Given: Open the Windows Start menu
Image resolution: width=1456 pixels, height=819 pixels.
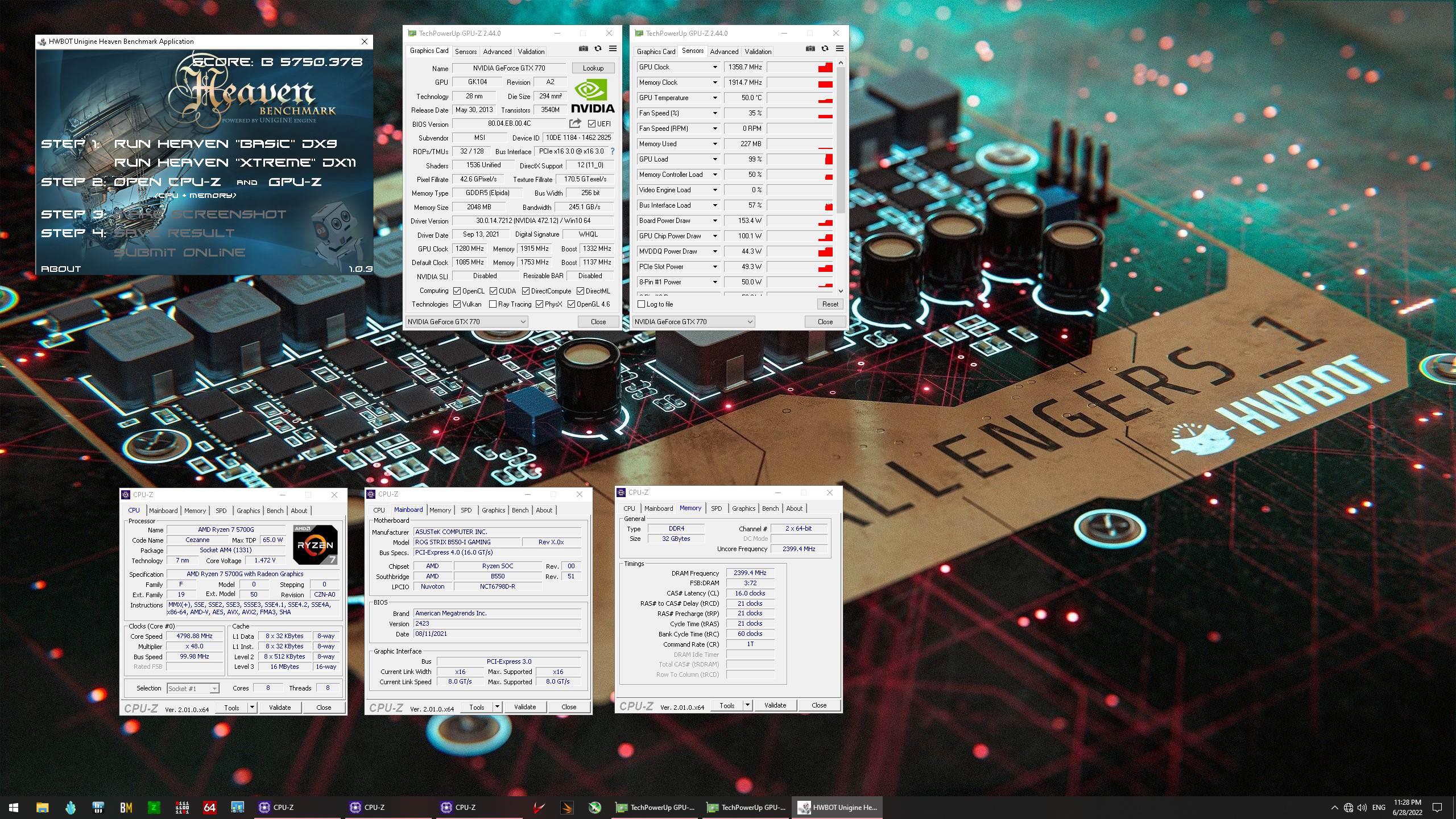Looking at the screenshot, I should pyautogui.click(x=14, y=807).
